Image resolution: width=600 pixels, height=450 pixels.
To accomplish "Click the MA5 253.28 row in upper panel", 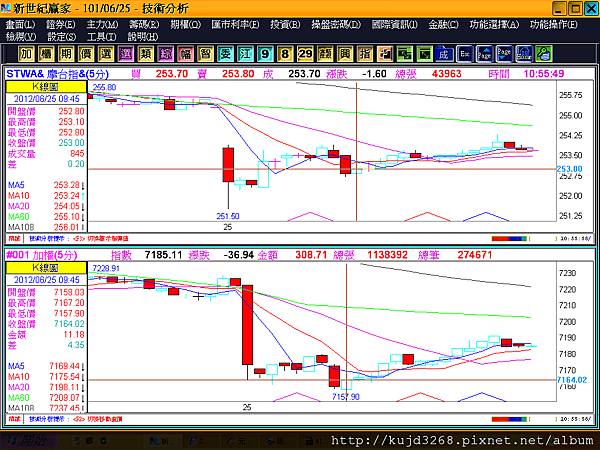I will (46, 185).
